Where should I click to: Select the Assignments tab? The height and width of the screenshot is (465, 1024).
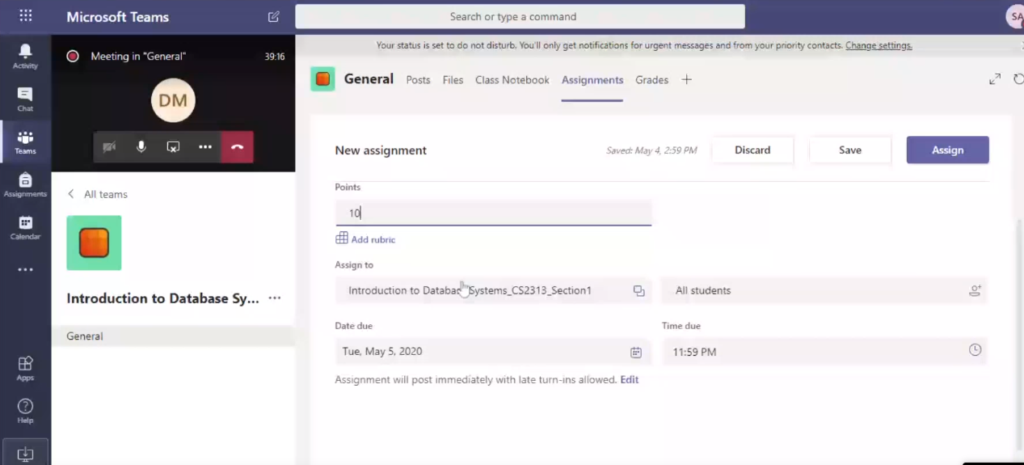point(592,80)
